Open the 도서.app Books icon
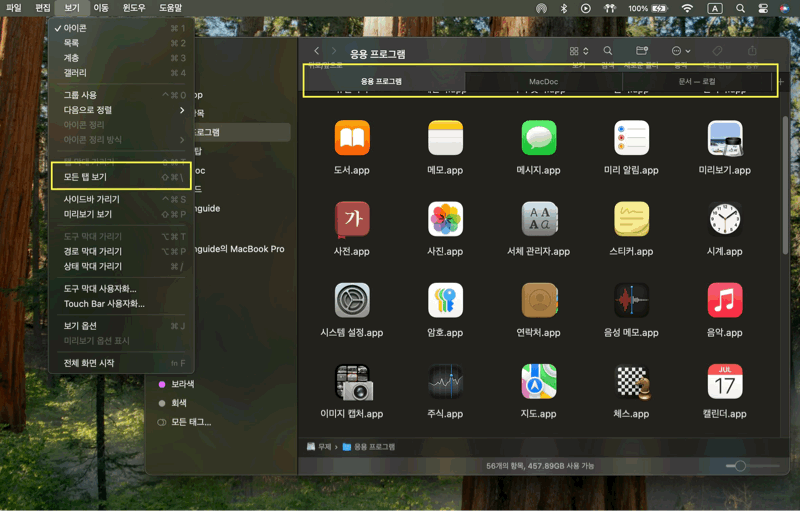Image resolution: width=800 pixels, height=511 pixels. tap(352, 138)
